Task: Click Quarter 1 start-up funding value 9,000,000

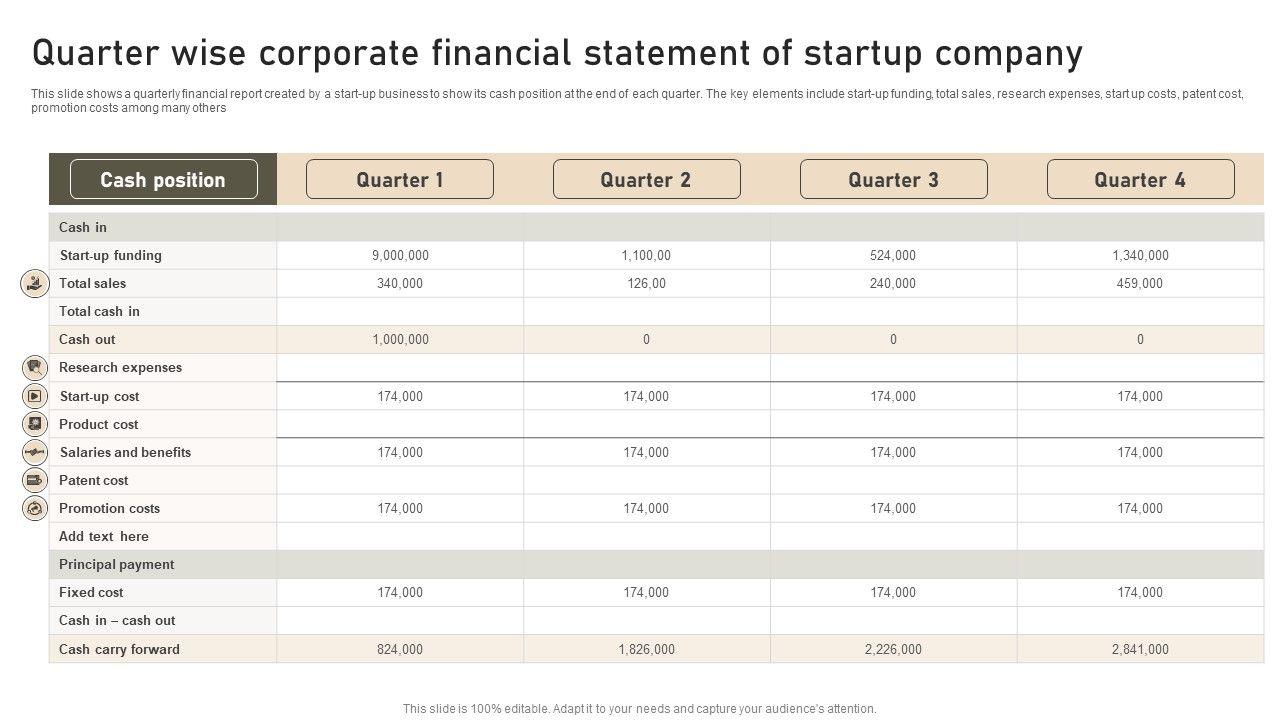Action: point(400,255)
